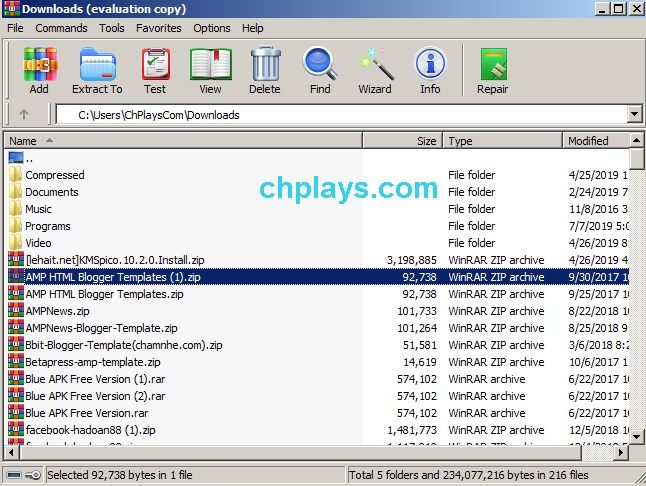
Task: Select AMP HTML Blogger Templates (1).zip row
Action: pos(318,277)
